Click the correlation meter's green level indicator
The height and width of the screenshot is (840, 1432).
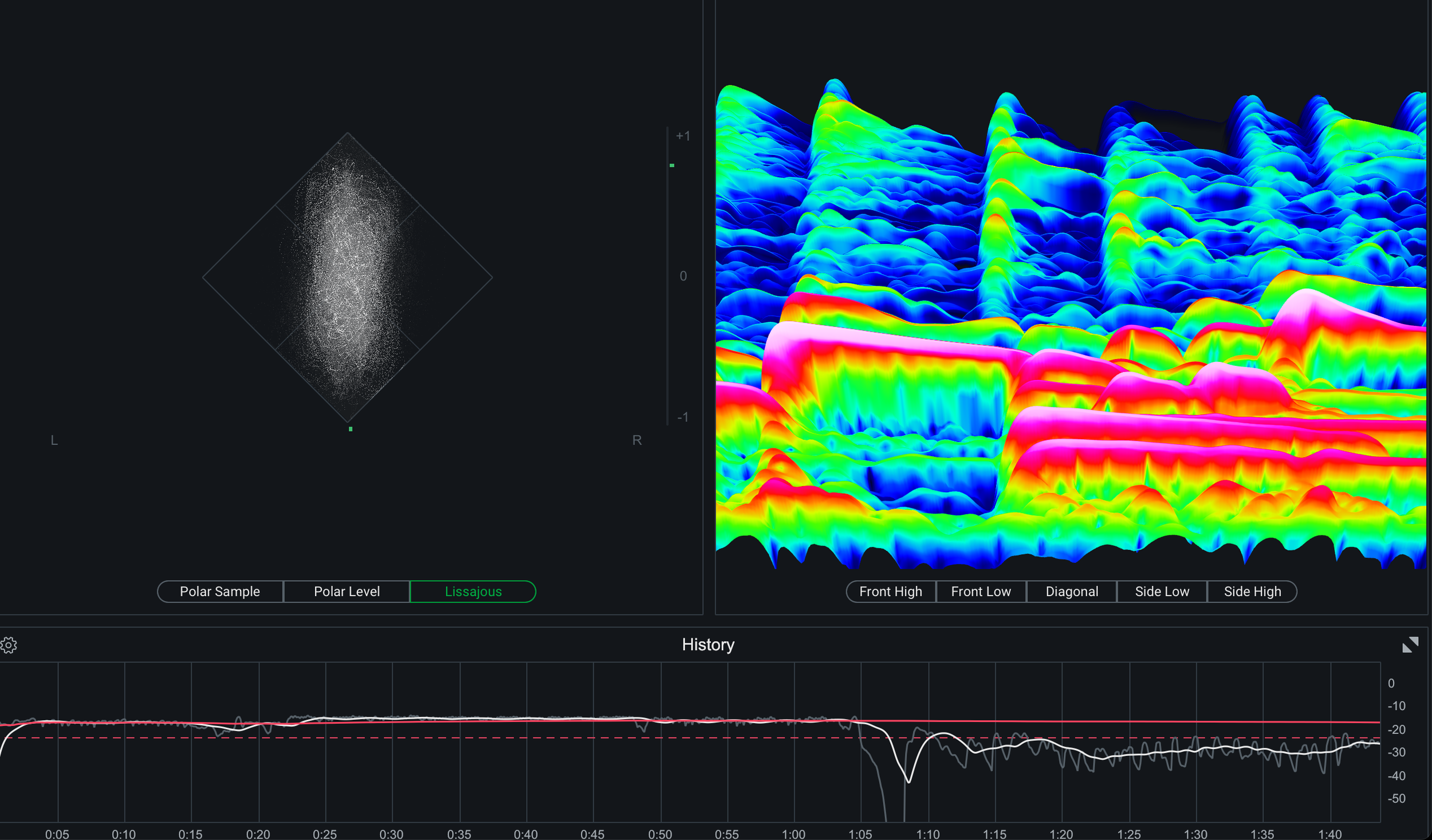(x=672, y=165)
